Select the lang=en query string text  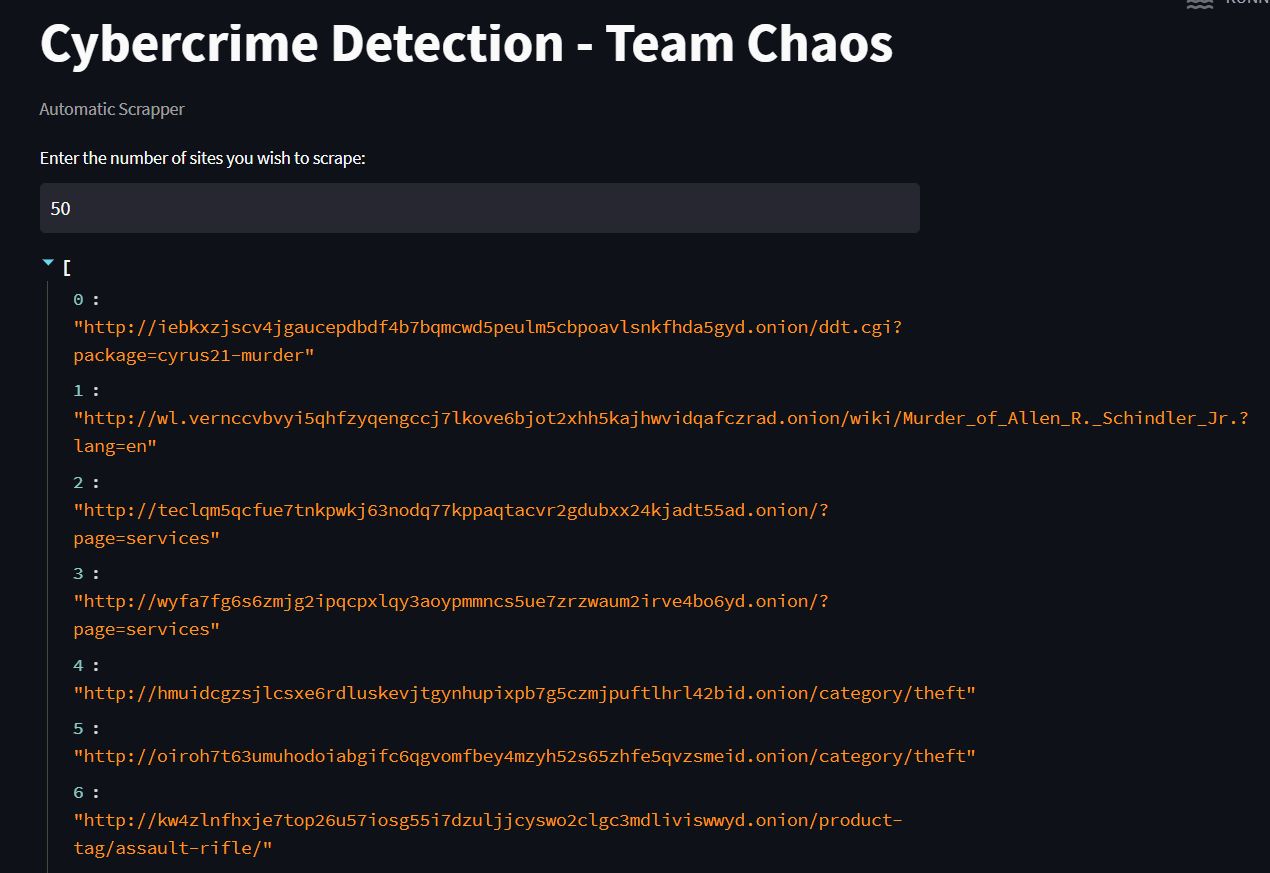[110, 445]
